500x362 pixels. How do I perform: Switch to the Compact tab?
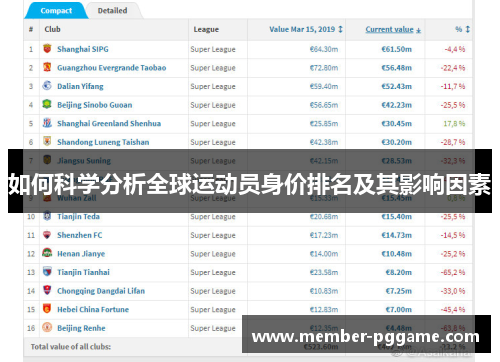(x=56, y=11)
